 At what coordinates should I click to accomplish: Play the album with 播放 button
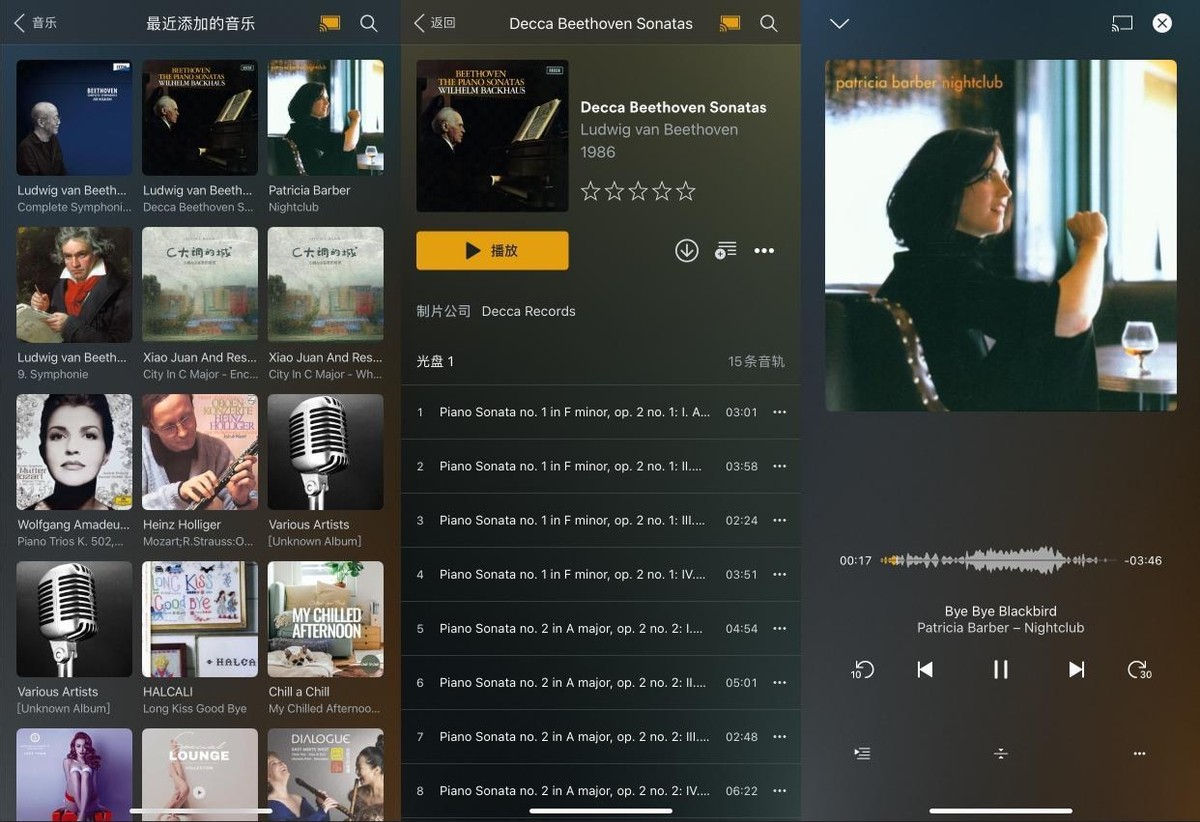click(x=492, y=251)
